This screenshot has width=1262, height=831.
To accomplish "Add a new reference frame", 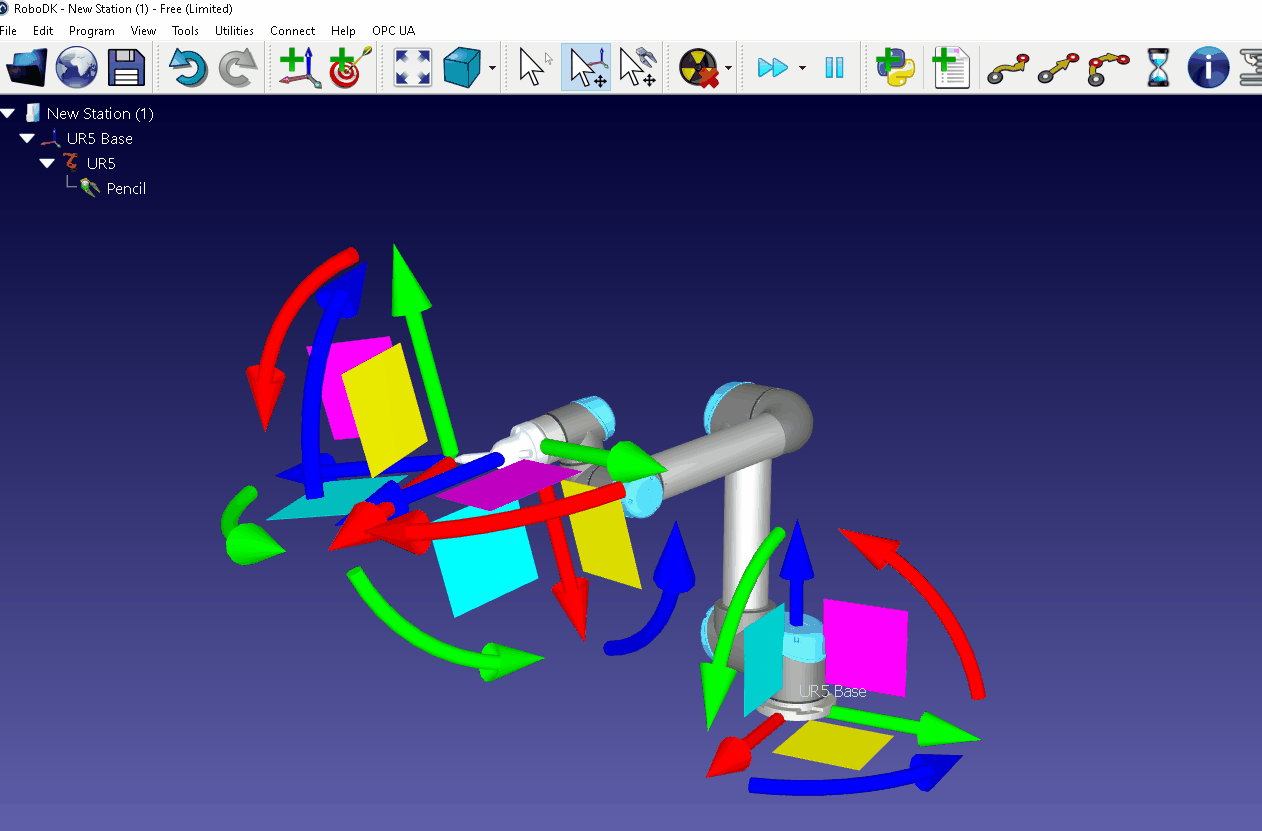I will click(x=300, y=68).
